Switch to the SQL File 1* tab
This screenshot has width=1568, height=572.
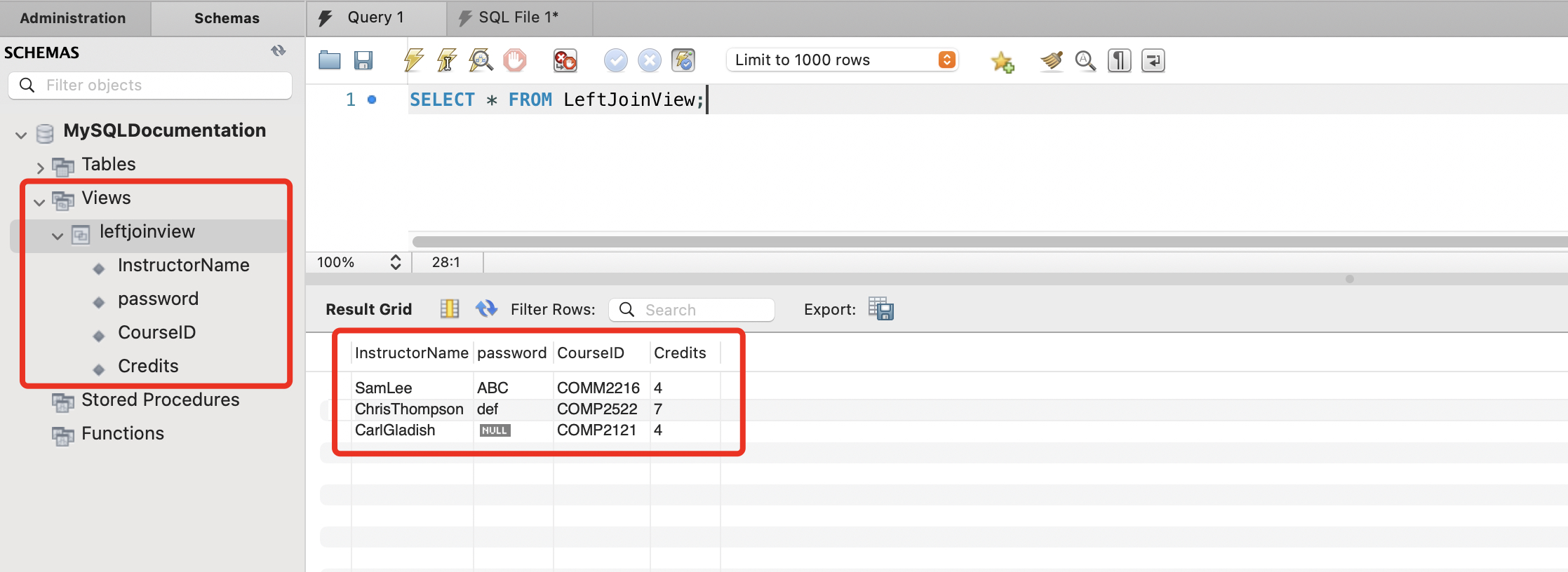pos(518,18)
